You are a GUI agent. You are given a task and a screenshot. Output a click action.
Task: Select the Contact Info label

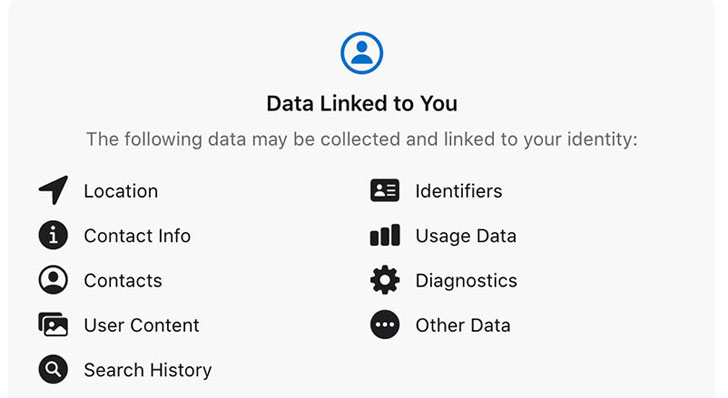click(x=137, y=235)
